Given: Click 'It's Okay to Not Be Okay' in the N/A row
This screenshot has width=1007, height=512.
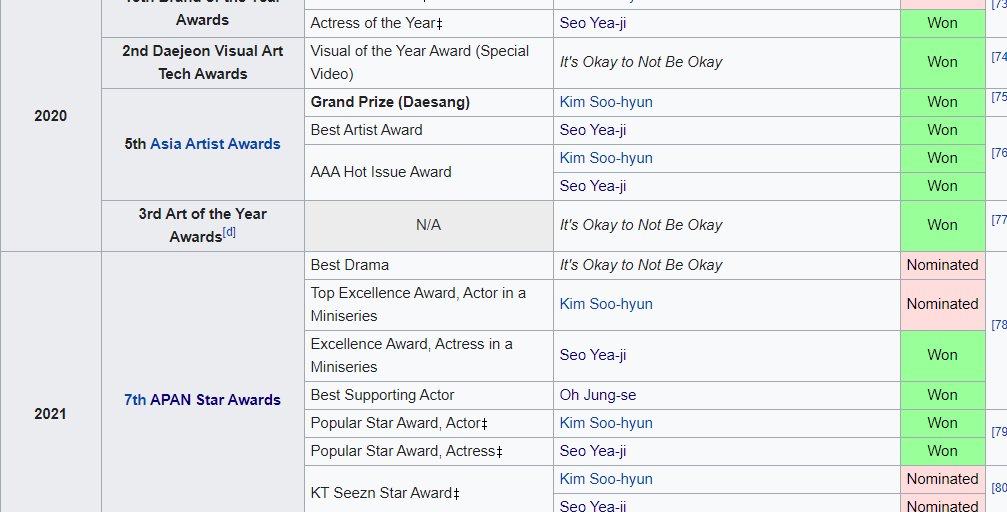Looking at the screenshot, I should 641,225.
